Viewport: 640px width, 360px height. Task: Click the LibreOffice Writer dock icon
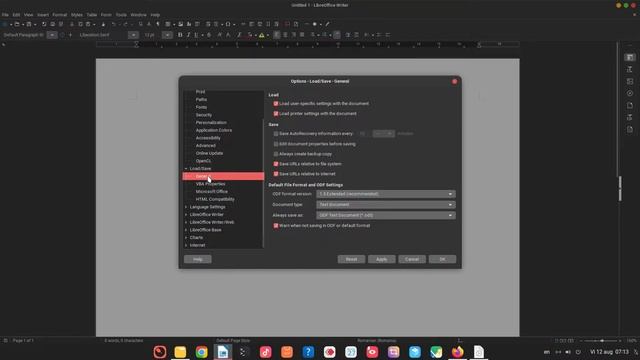223,352
